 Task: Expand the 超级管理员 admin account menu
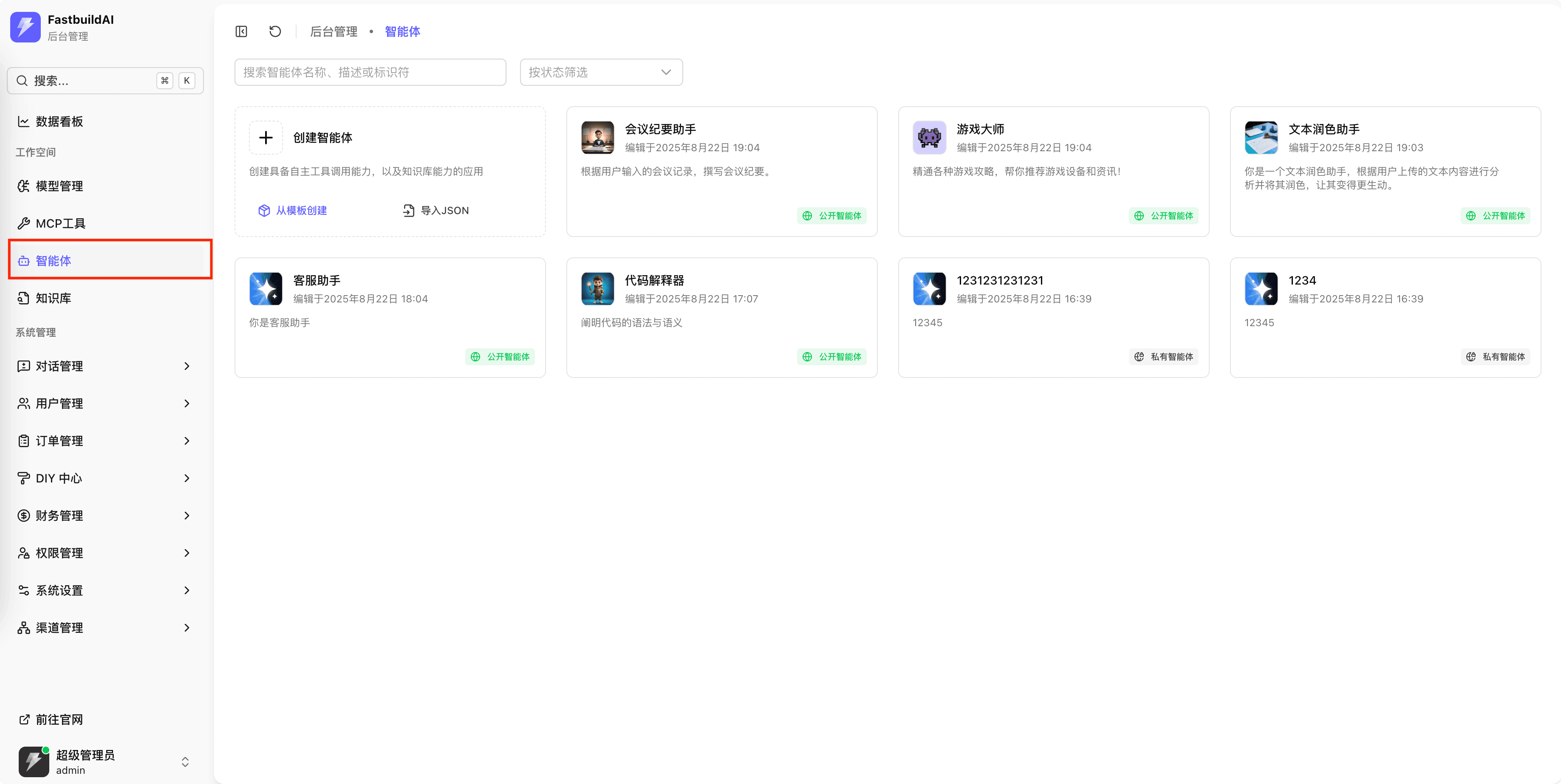(104, 761)
